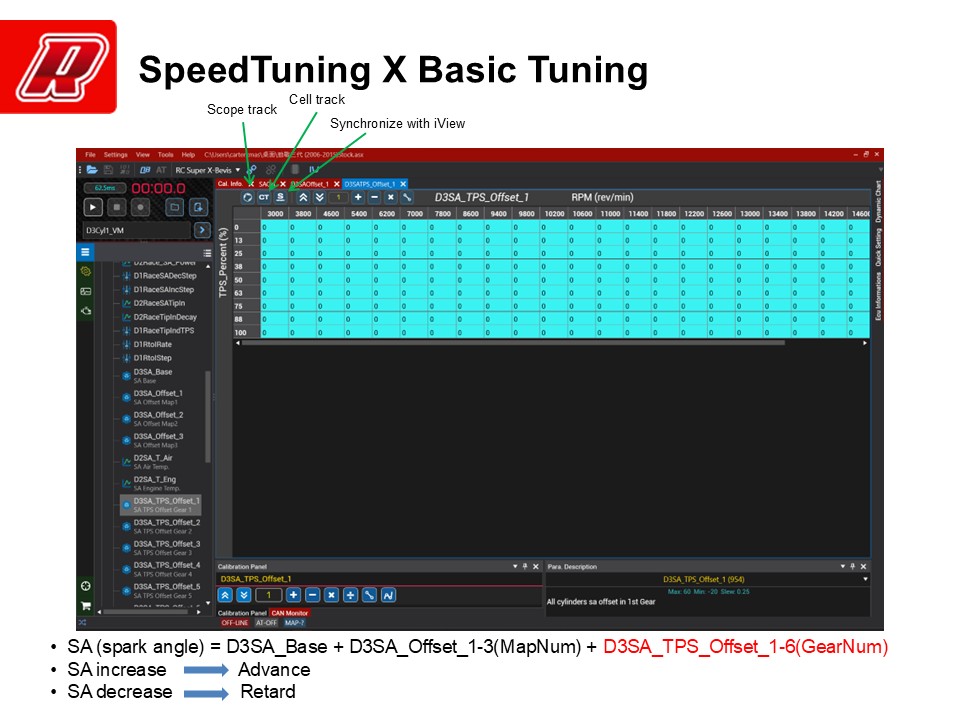Screen dimensions: 960x720
Task: Click the Synchronize with iView icon
Action: click(x=281, y=198)
